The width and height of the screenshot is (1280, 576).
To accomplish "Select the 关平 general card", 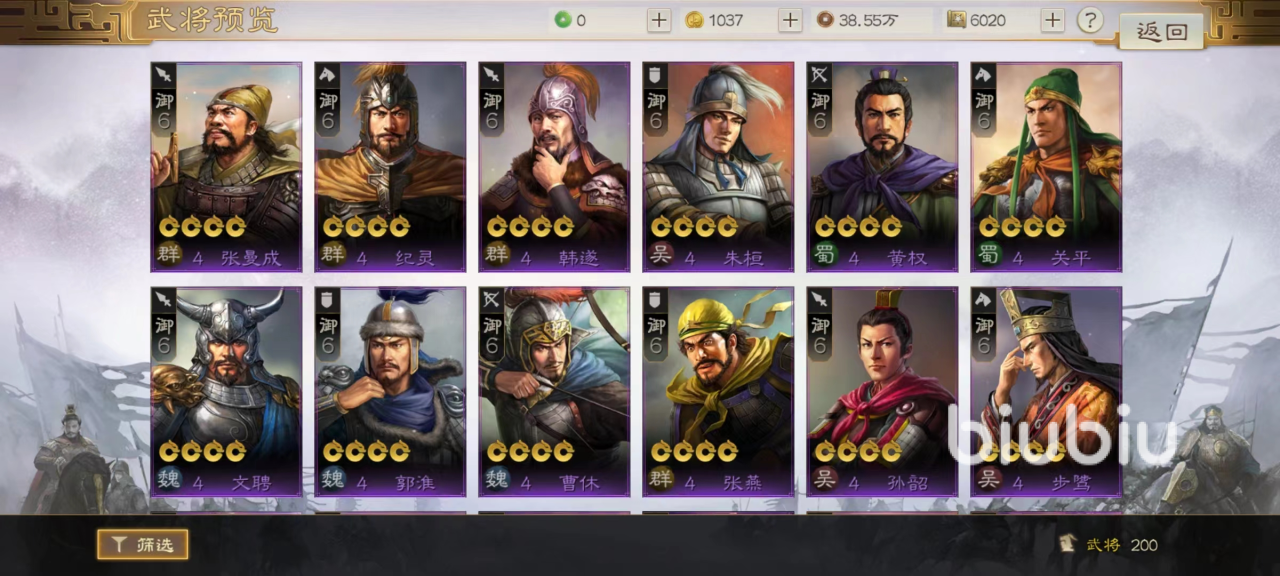I will 1046,167.
